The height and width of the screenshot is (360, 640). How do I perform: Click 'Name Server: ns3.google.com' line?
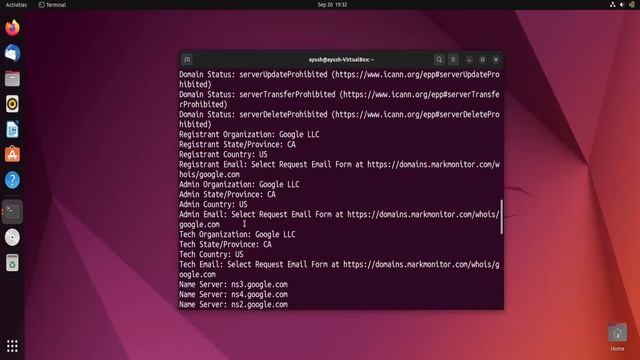233,284
